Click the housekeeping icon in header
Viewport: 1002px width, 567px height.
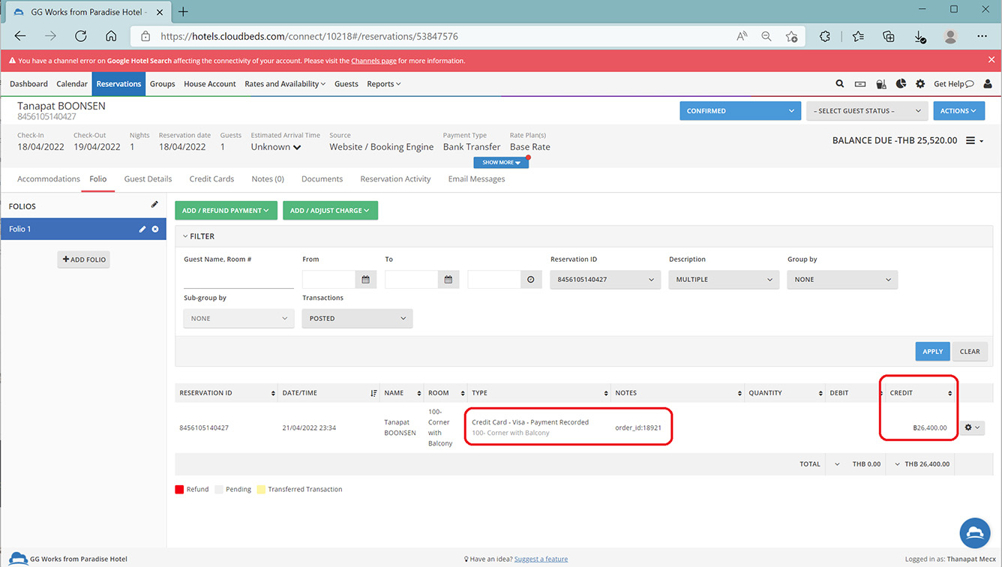pyautogui.click(x=880, y=84)
